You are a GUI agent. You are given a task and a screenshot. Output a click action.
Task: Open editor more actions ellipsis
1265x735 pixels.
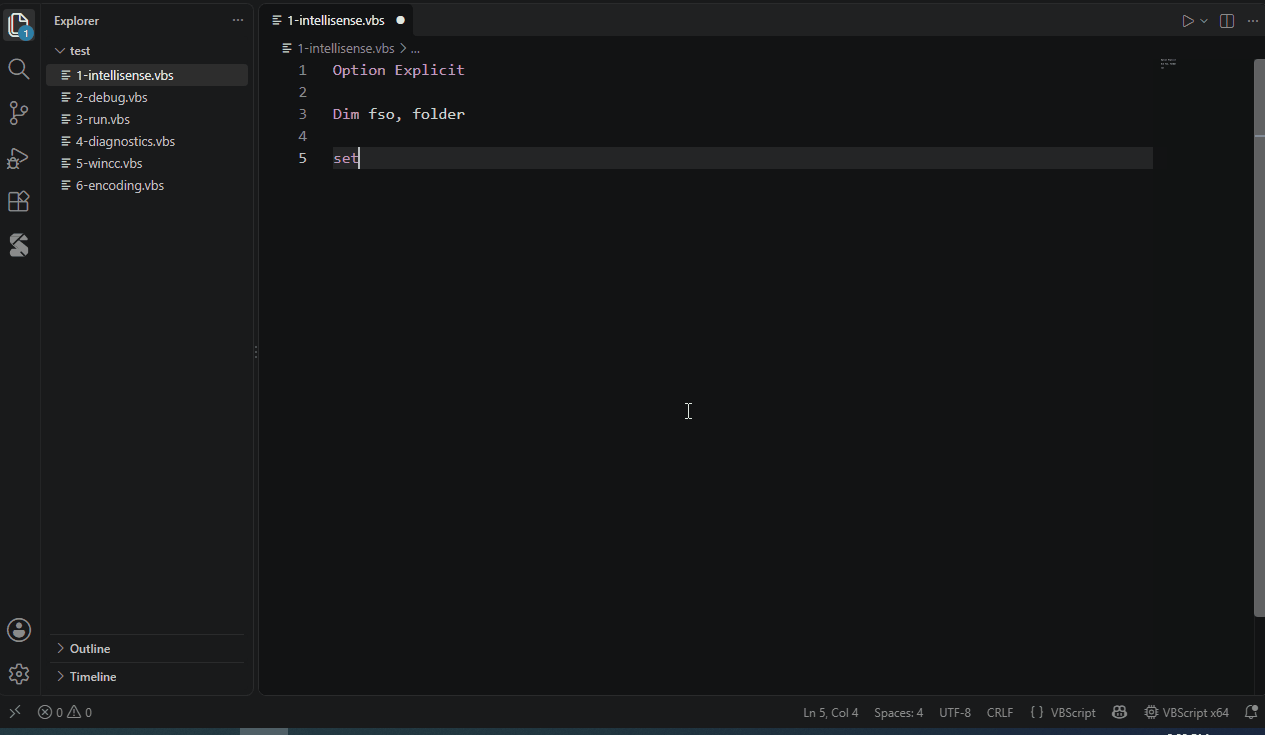tap(1252, 20)
